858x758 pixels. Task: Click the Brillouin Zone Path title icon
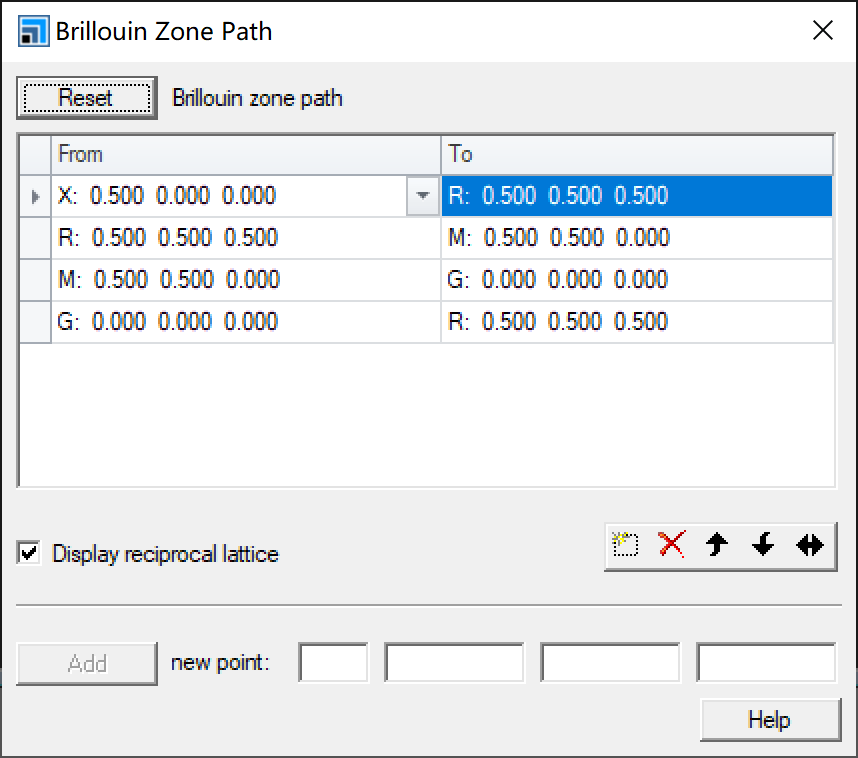pyautogui.click(x=33, y=31)
